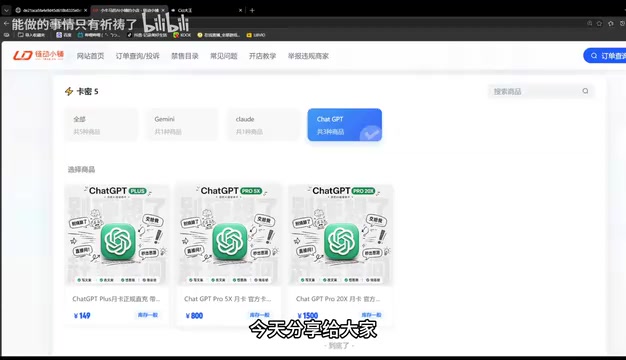Open the 举报违规商家 navigation item
The width and height of the screenshot is (626, 360).
point(308,56)
